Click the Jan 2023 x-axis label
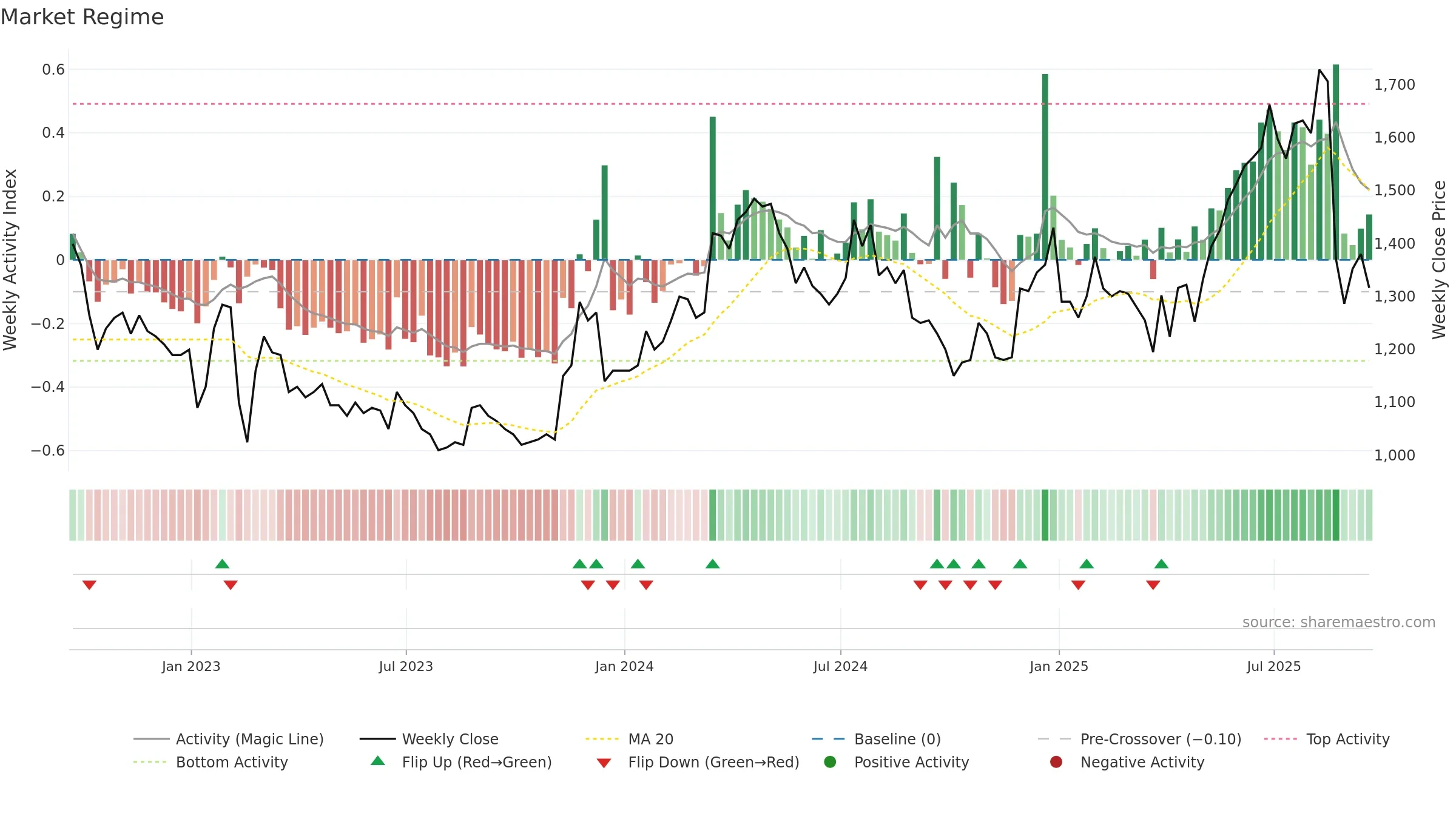This screenshot has height=819, width=1456. point(191,666)
